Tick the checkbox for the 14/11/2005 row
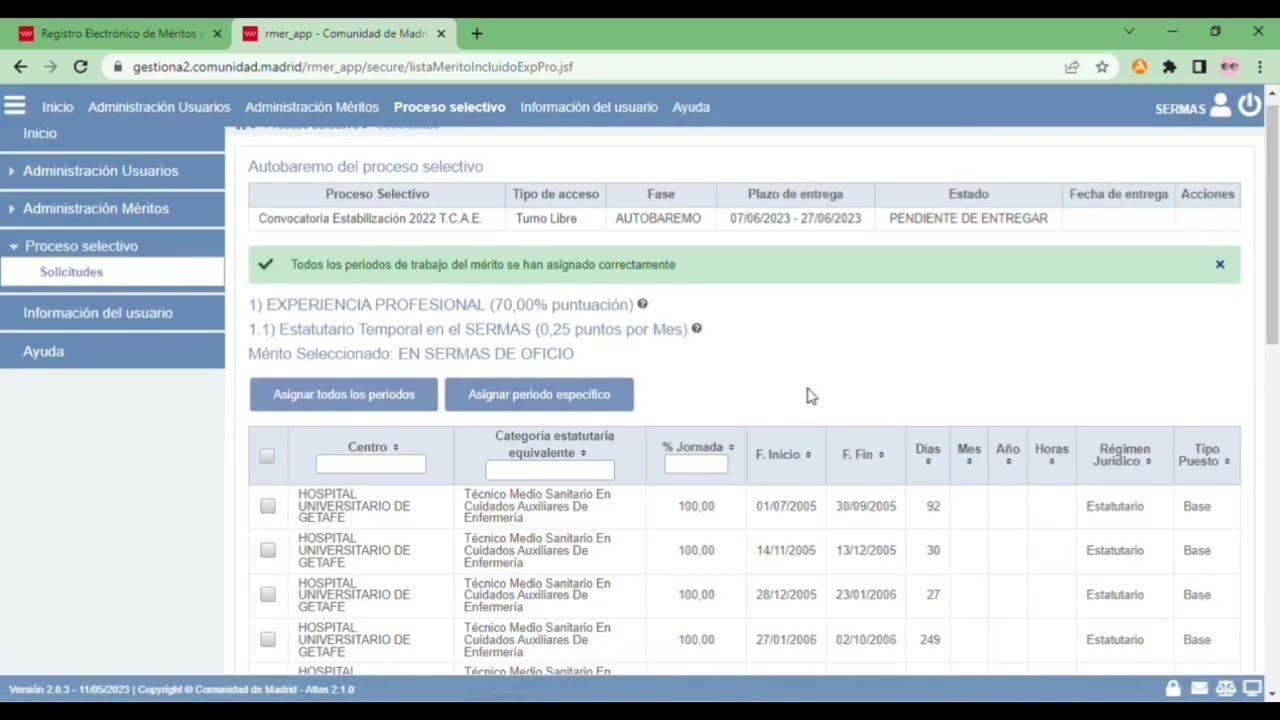Viewport: 1280px width, 720px height. pos(267,550)
